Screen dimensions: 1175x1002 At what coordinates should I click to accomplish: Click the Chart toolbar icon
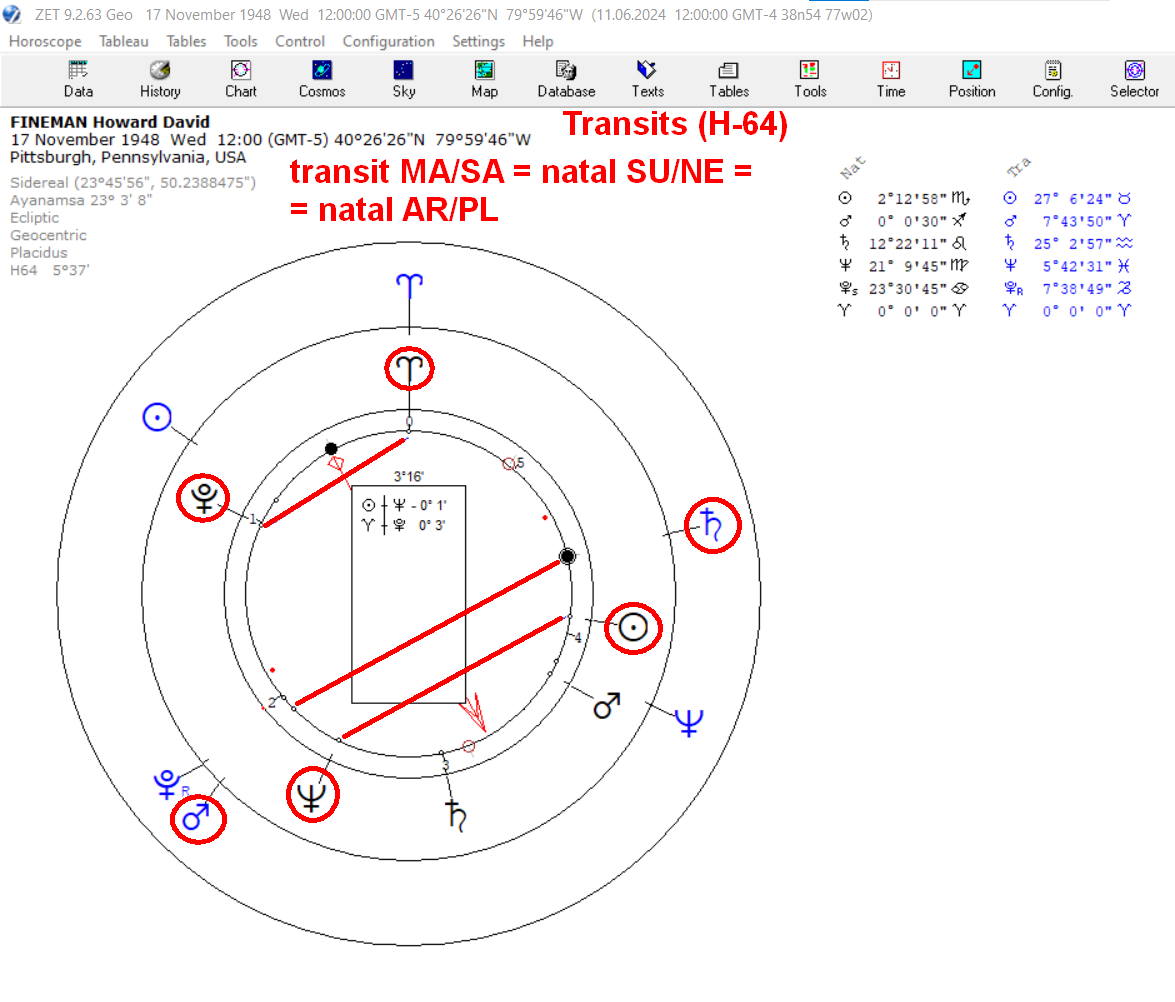point(241,79)
